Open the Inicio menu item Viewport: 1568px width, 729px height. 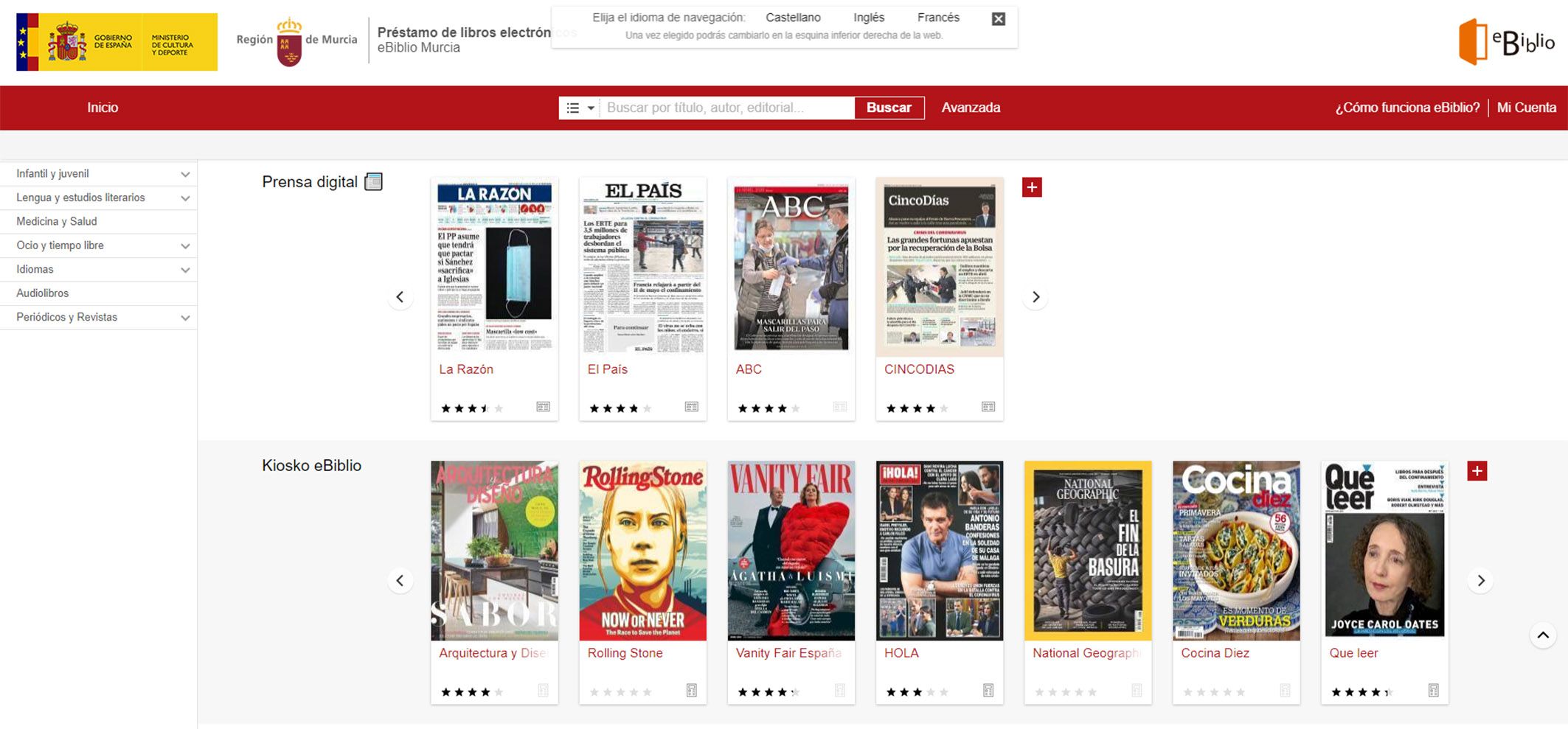tap(103, 108)
